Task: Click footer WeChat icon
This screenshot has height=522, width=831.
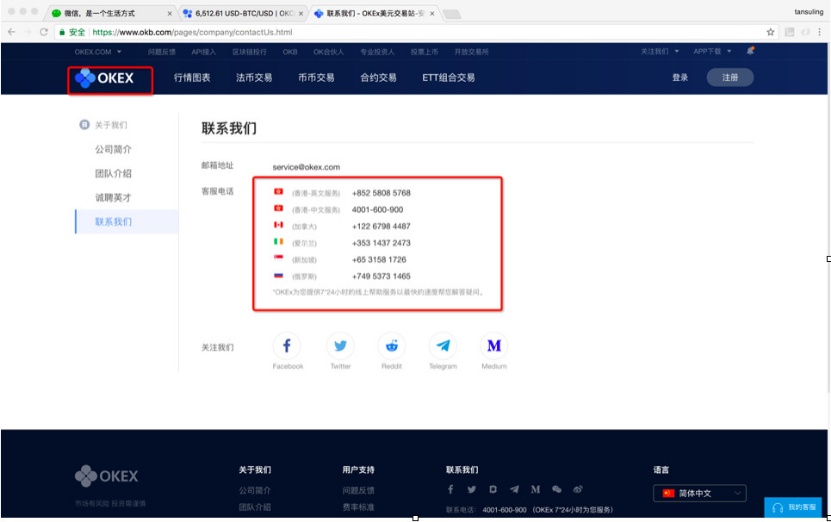Action: (x=556, y=489)
